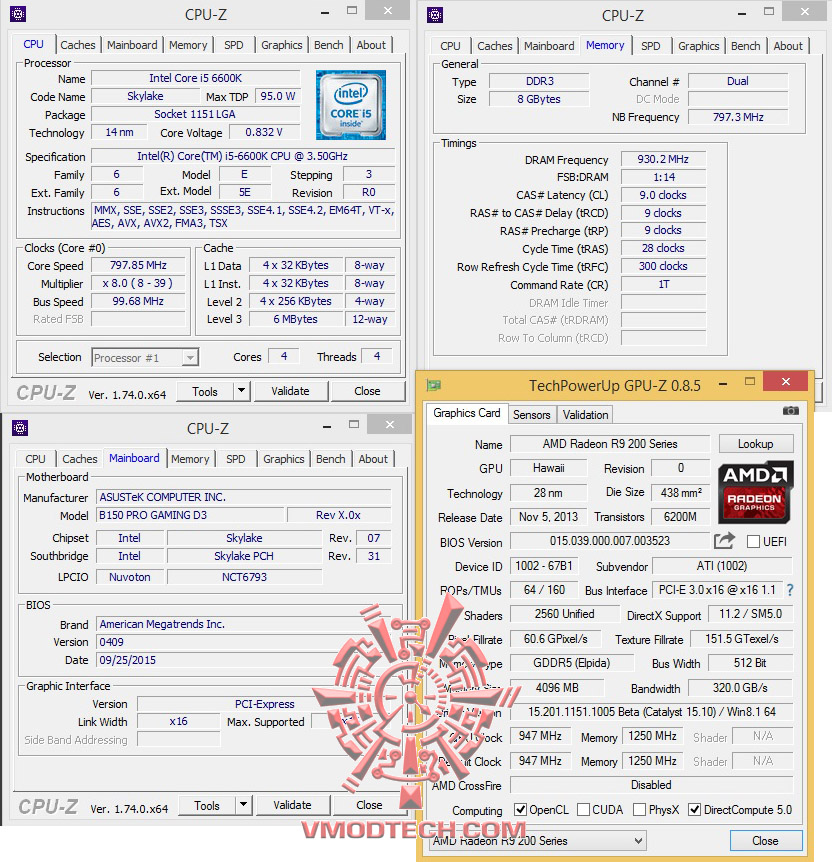Click the Bus Interface question mark help
The height and width of the screenshot is (862, 832).
click(x=790, y=590)
